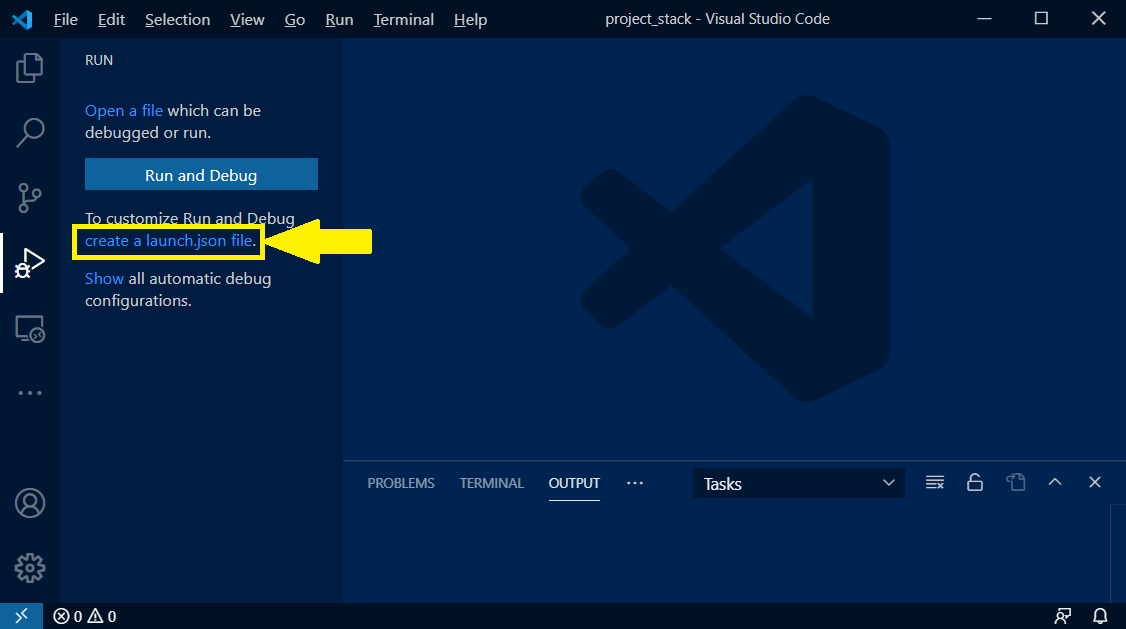Open the Run menu
The height and width of the screenshot is (629, 1126).
[339, 19]
